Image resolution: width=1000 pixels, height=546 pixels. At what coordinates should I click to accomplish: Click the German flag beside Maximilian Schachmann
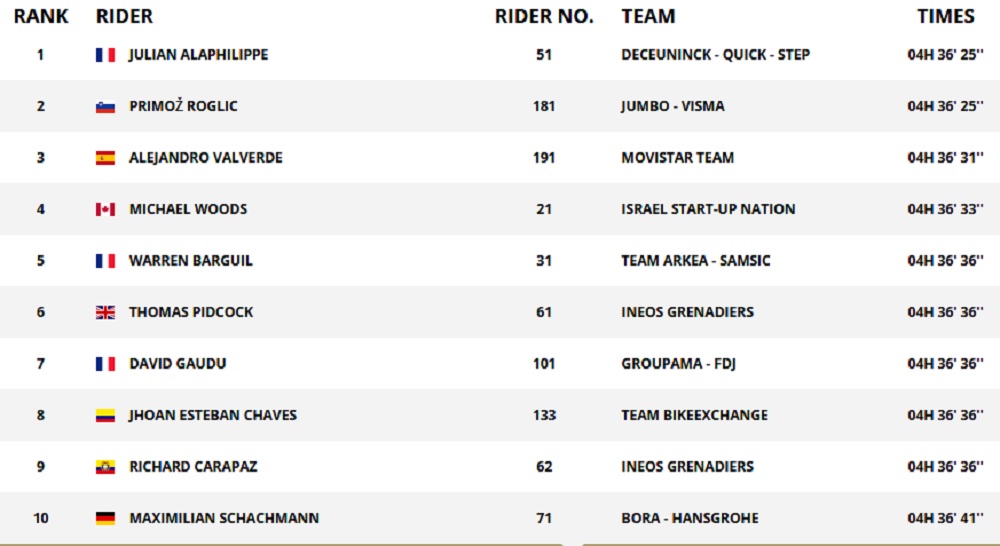(105, 519)
